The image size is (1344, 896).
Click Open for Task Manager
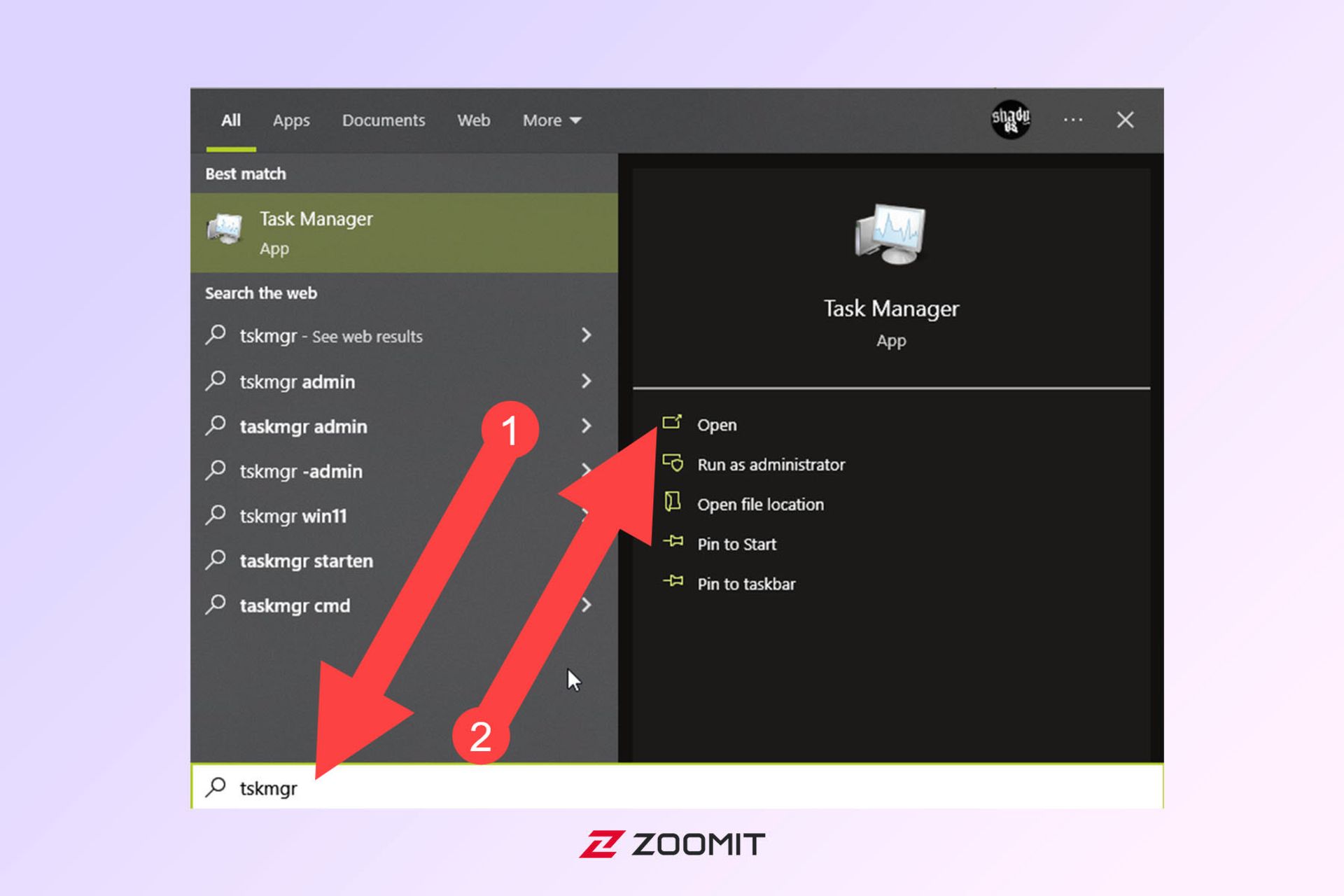717,425
